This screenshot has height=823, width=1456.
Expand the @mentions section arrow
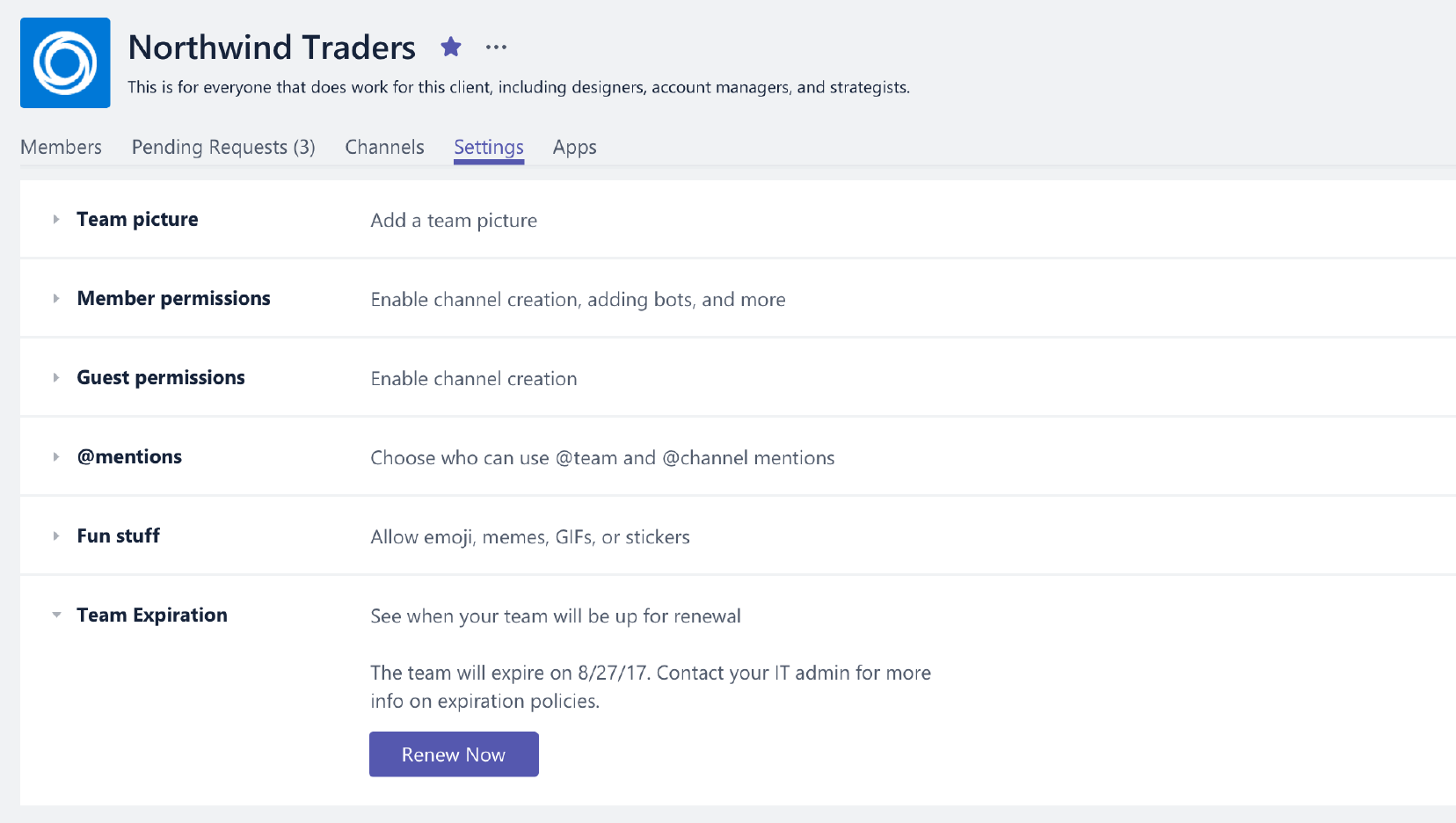pyautogui.click(x=56, y=456)
